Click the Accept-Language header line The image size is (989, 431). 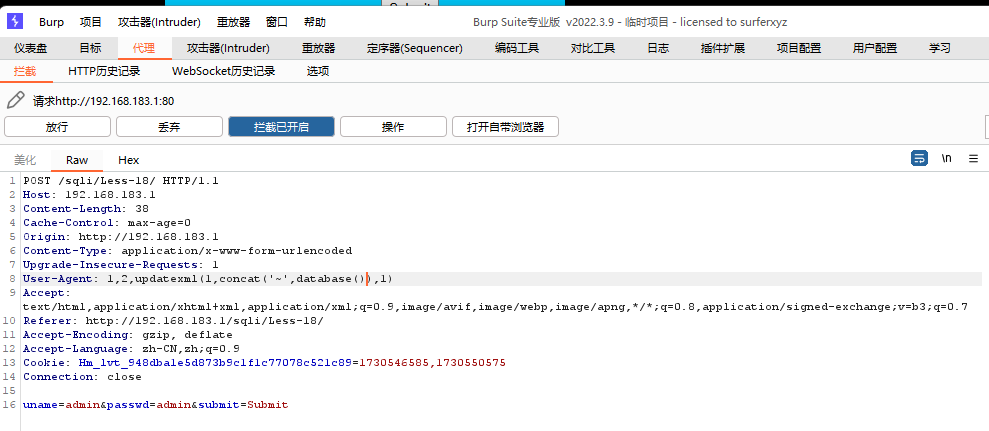pyautogui.click(x=131, y=348)
